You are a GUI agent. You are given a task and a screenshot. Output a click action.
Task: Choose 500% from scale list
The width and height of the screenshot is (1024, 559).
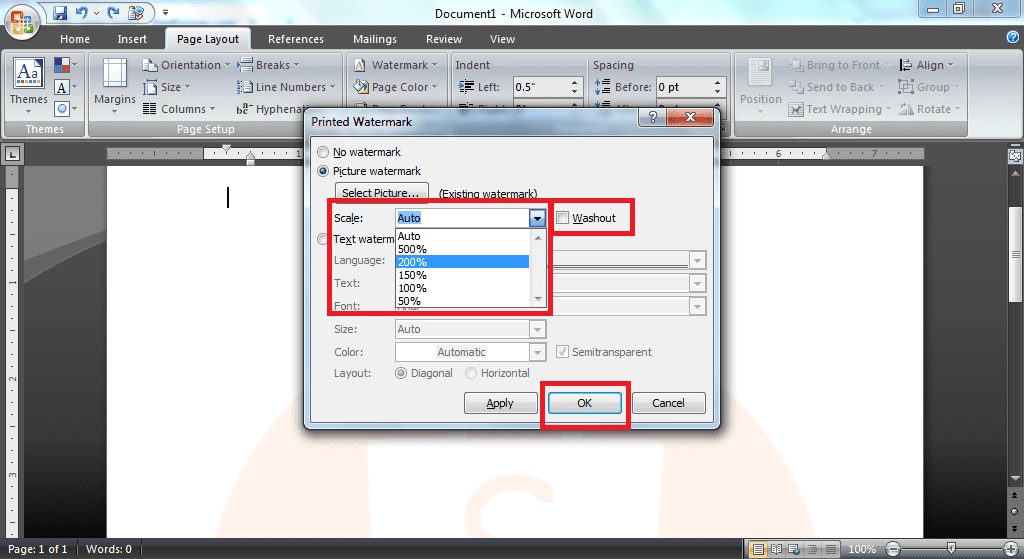(x=462, y=249)
